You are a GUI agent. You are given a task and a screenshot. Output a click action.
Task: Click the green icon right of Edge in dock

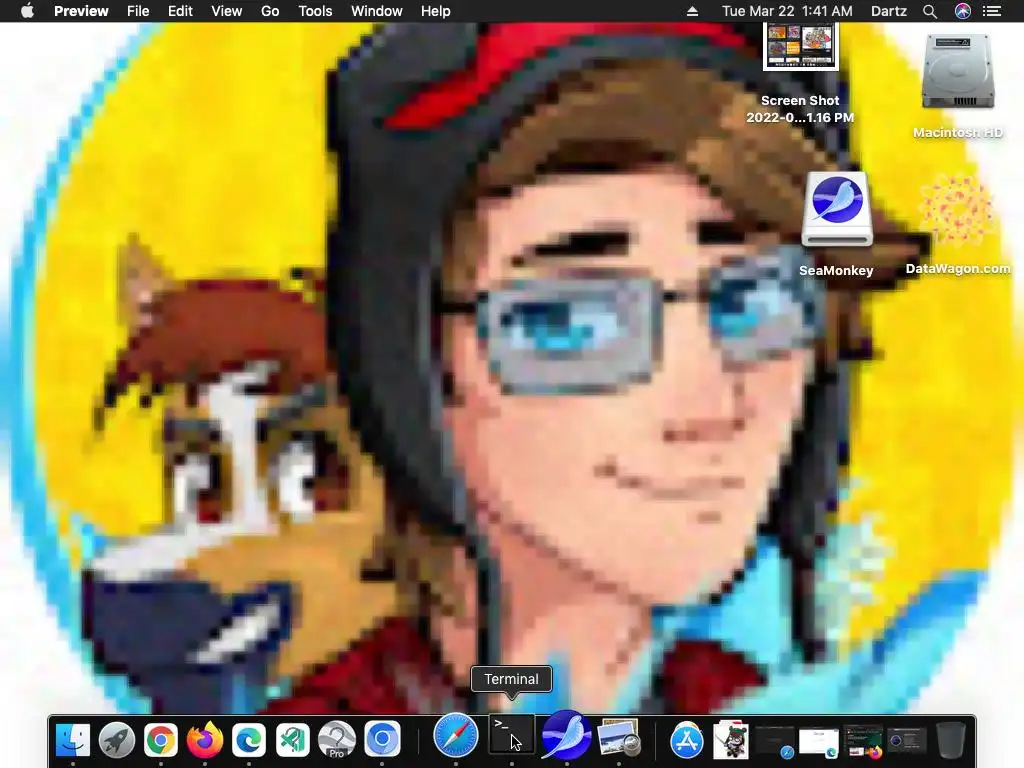click(x=293, y=740)
